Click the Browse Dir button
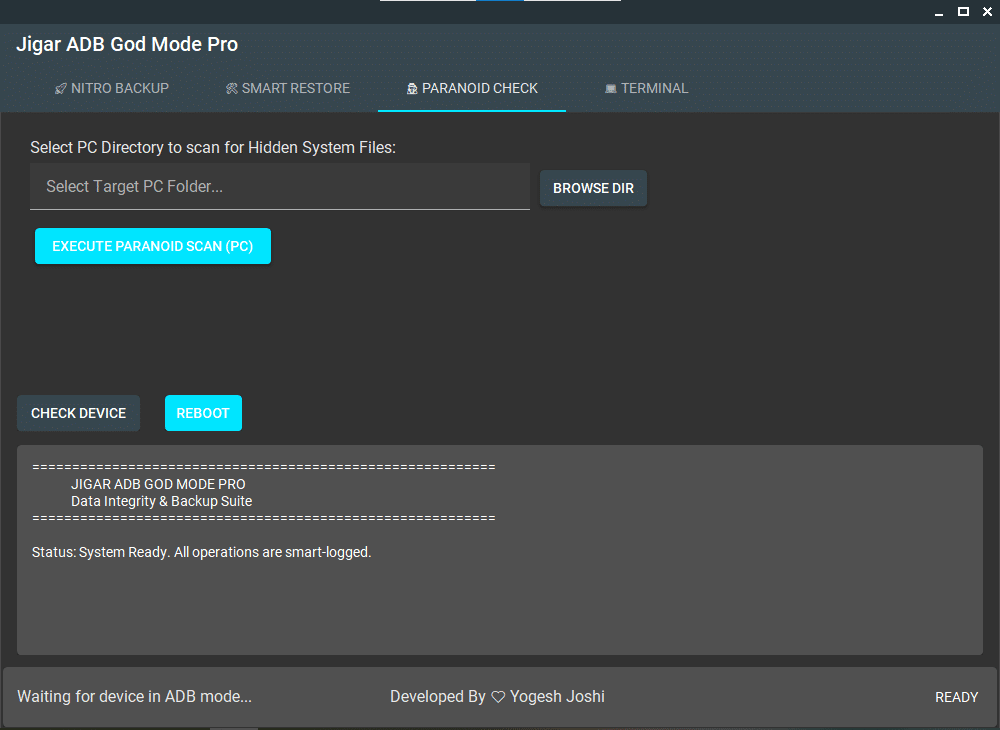 (x=593, y=188)
